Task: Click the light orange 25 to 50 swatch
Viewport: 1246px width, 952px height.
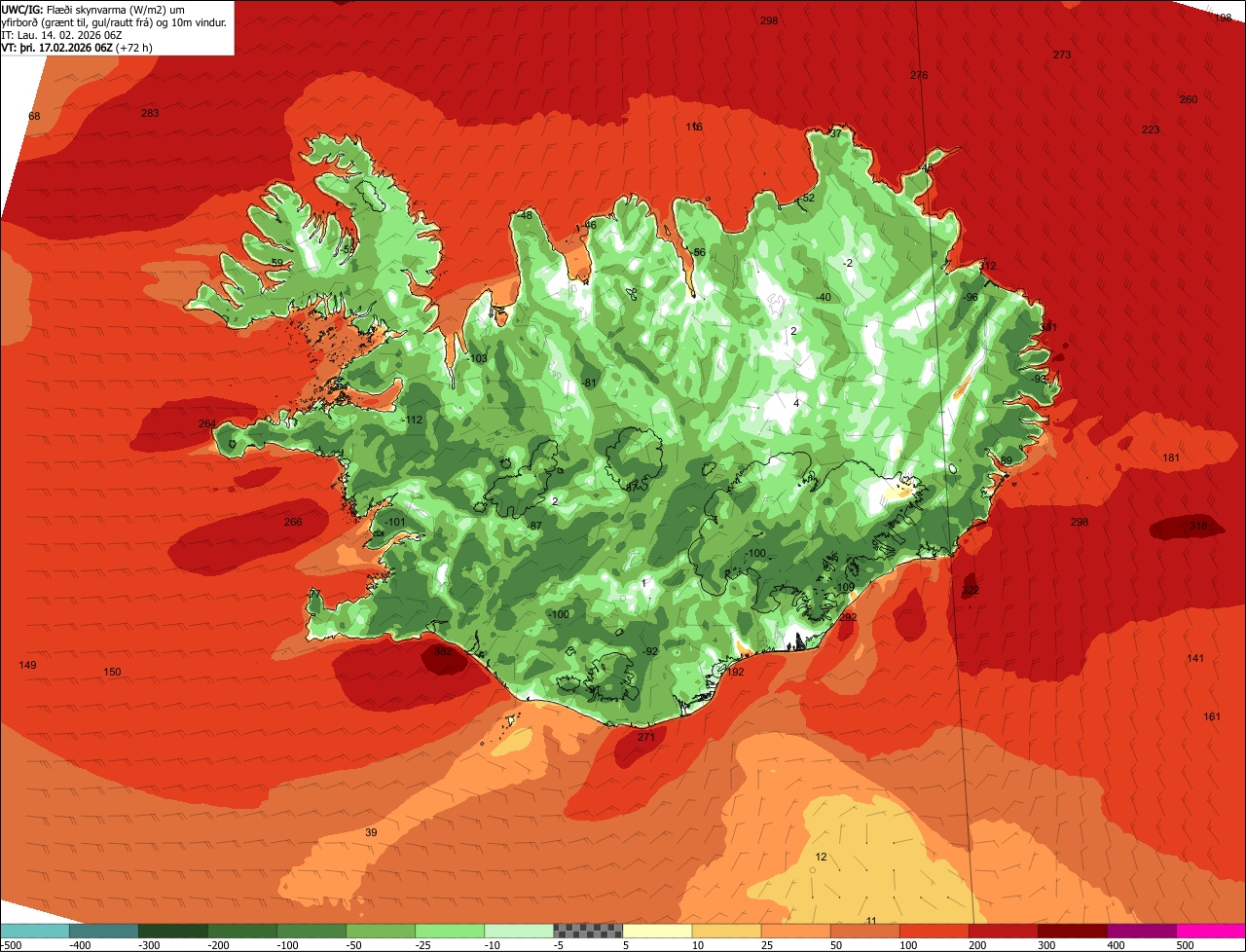Action: point(794,931)
